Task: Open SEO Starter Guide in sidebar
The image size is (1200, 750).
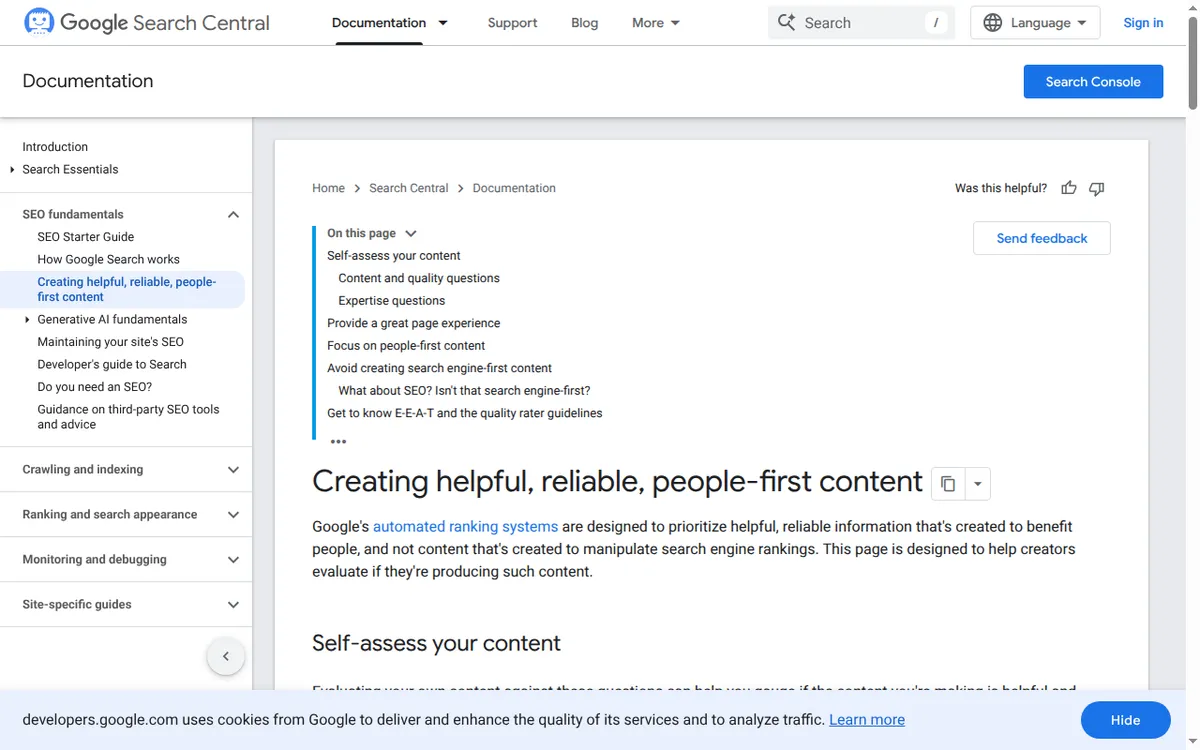Action: pos(86,237)
